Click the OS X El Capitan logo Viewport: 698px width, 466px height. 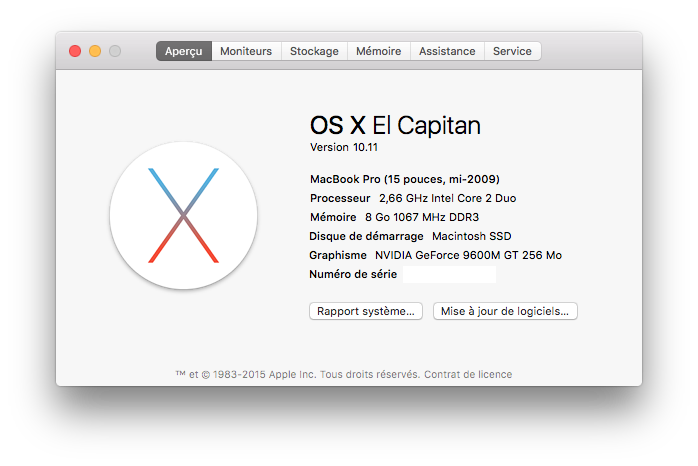click(x=183, y=215)
